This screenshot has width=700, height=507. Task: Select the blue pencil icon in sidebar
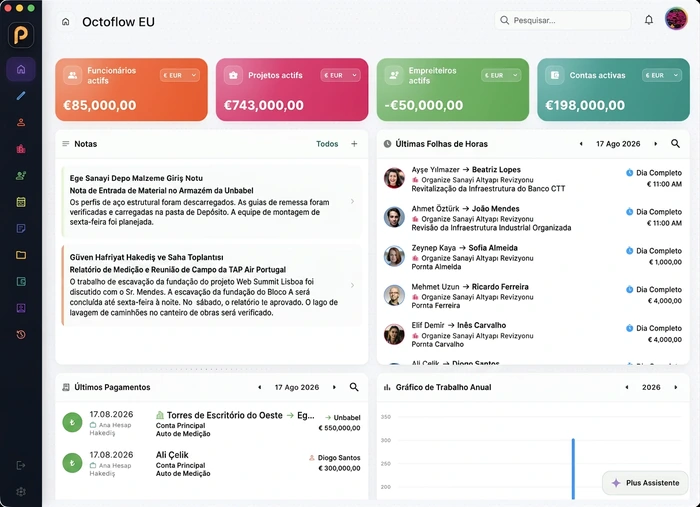[21, 96]
